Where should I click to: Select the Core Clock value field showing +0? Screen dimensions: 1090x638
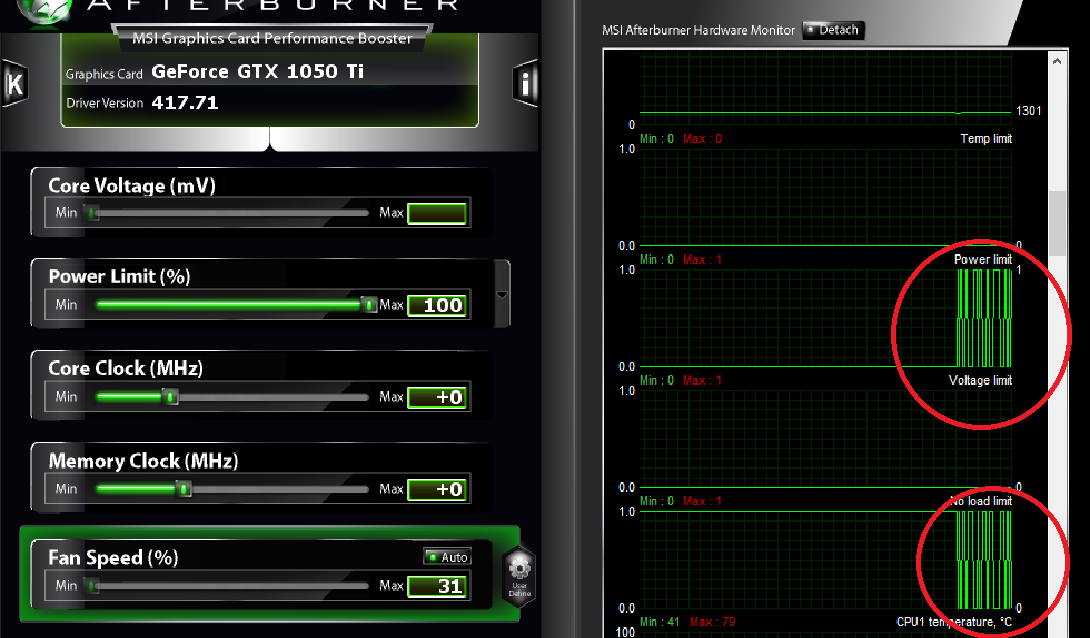point(437,397)
